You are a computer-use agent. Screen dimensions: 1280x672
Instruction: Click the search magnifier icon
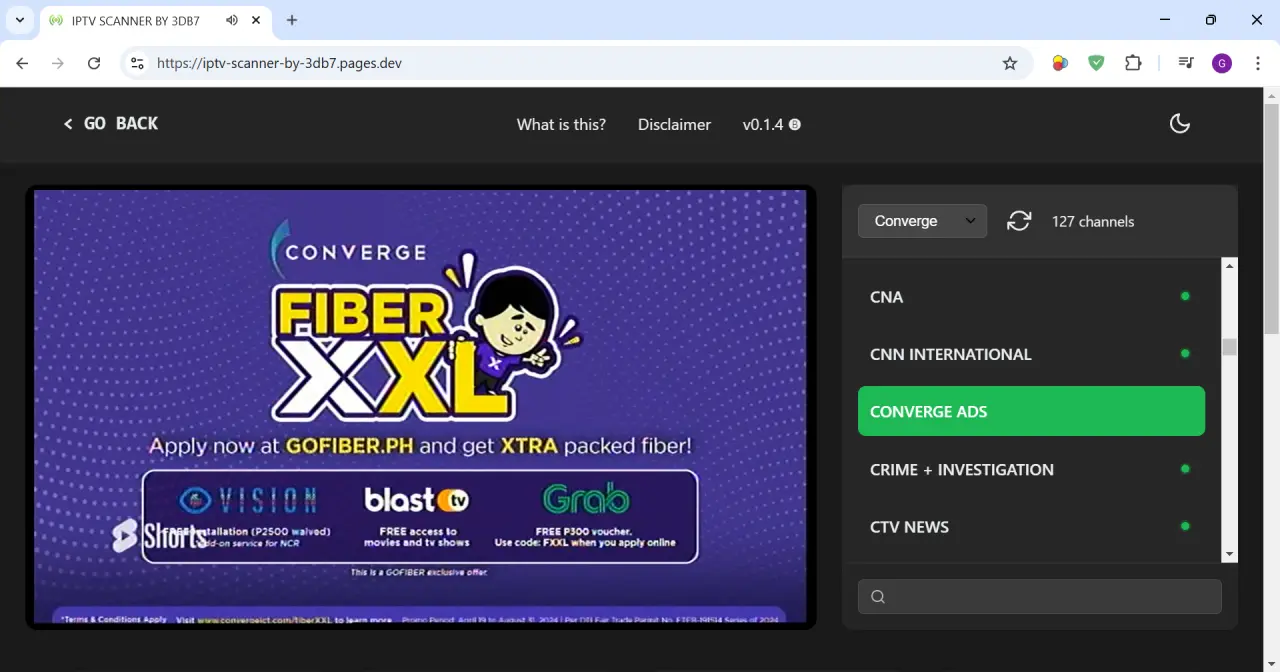coord(878,597)
